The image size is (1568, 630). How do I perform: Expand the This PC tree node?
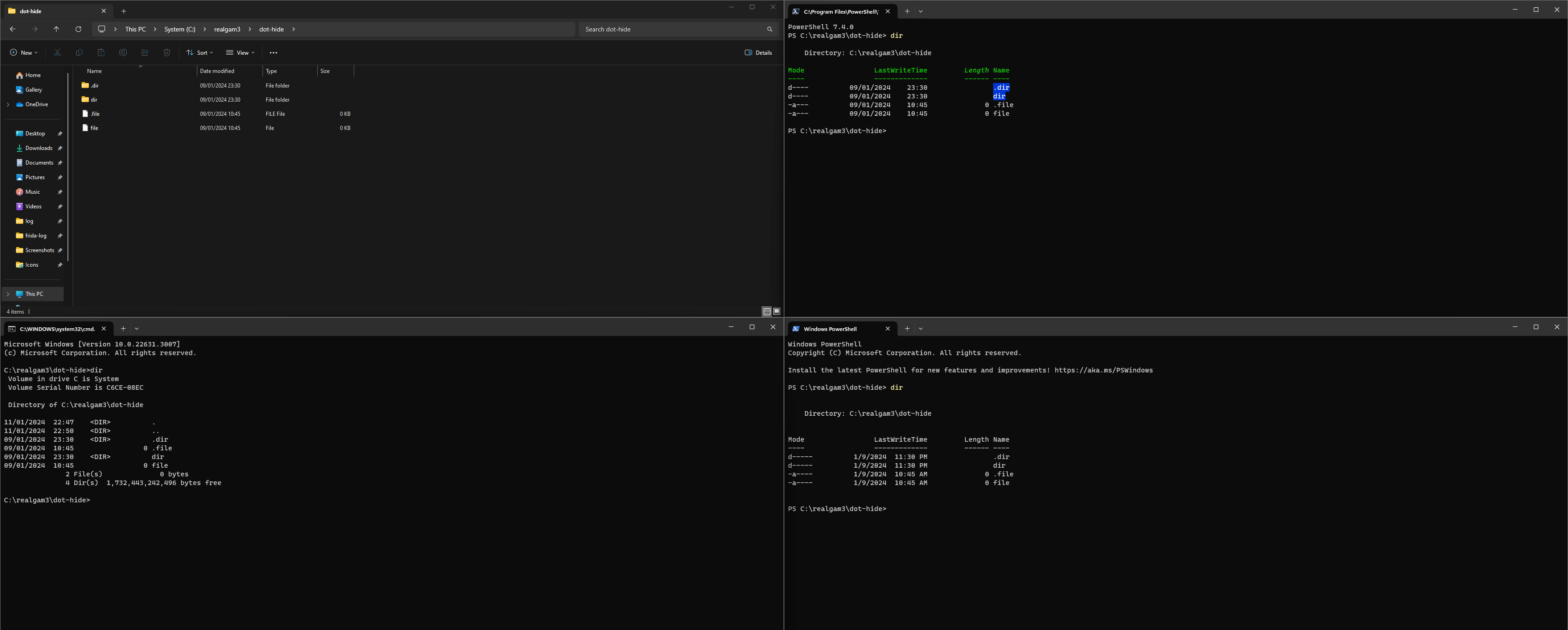tap(8, 294)
